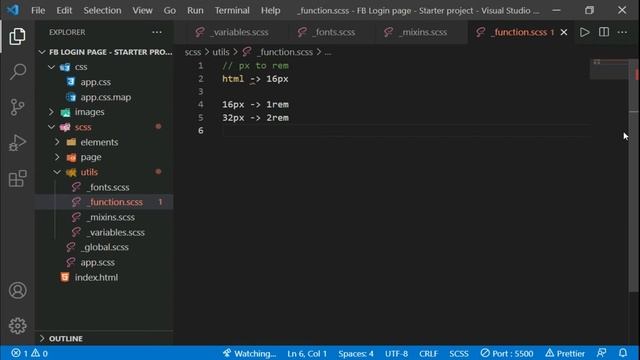This screenshot has width=640, height=360.
Task: Click the scss breadcrumb segment
Action: [x=193, y=52]
